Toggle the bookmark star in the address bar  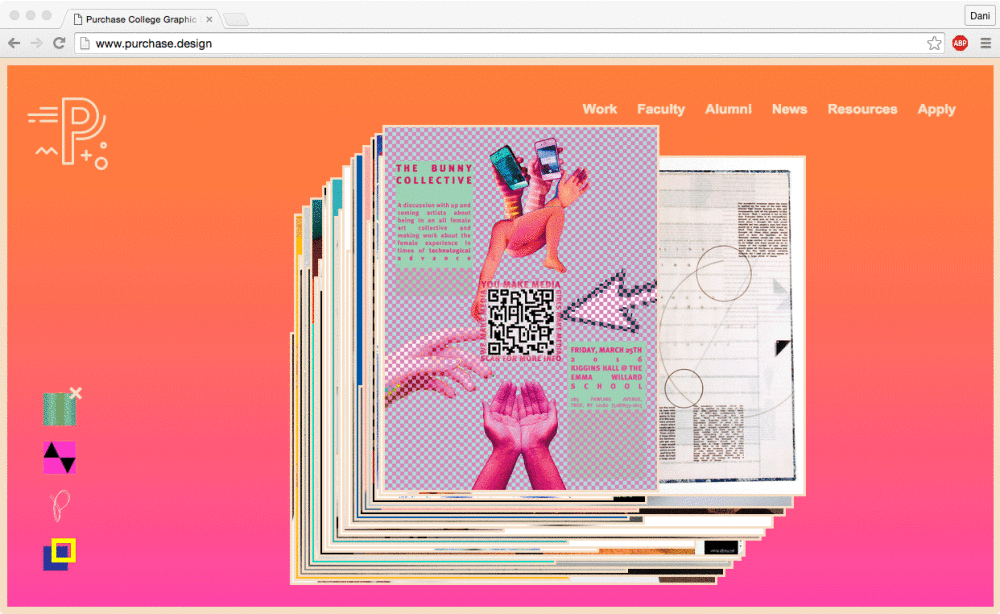933,43
